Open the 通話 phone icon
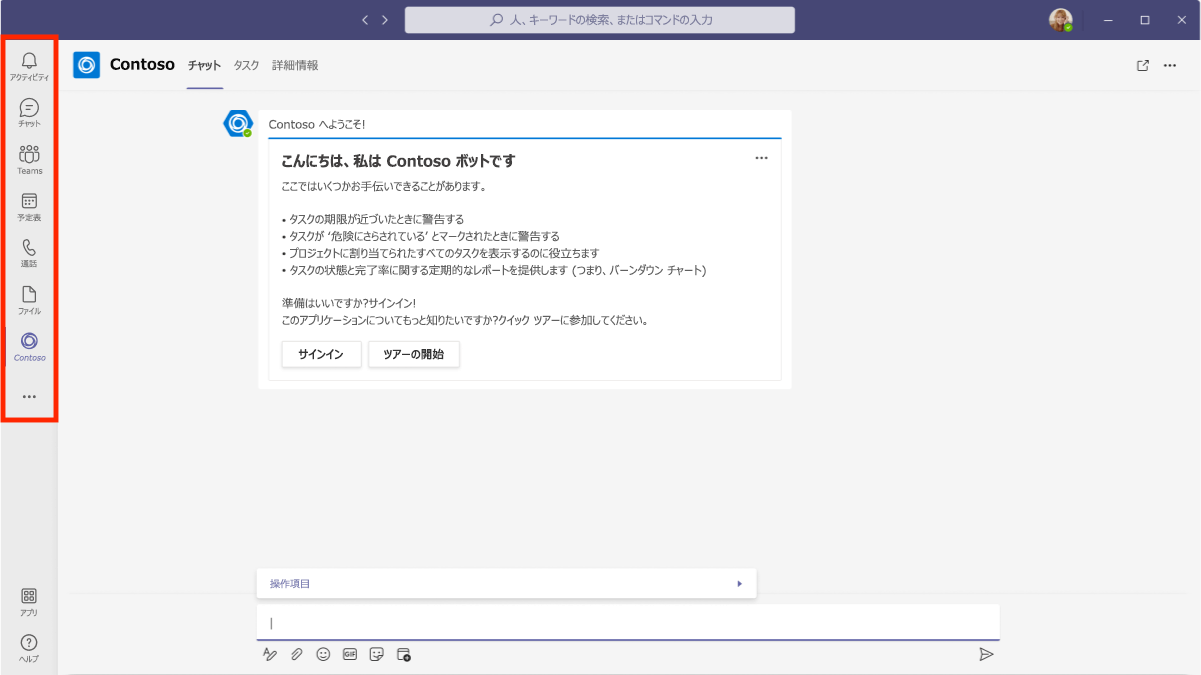The height and width of the screenshot is (675, 1201). point(29,253)
